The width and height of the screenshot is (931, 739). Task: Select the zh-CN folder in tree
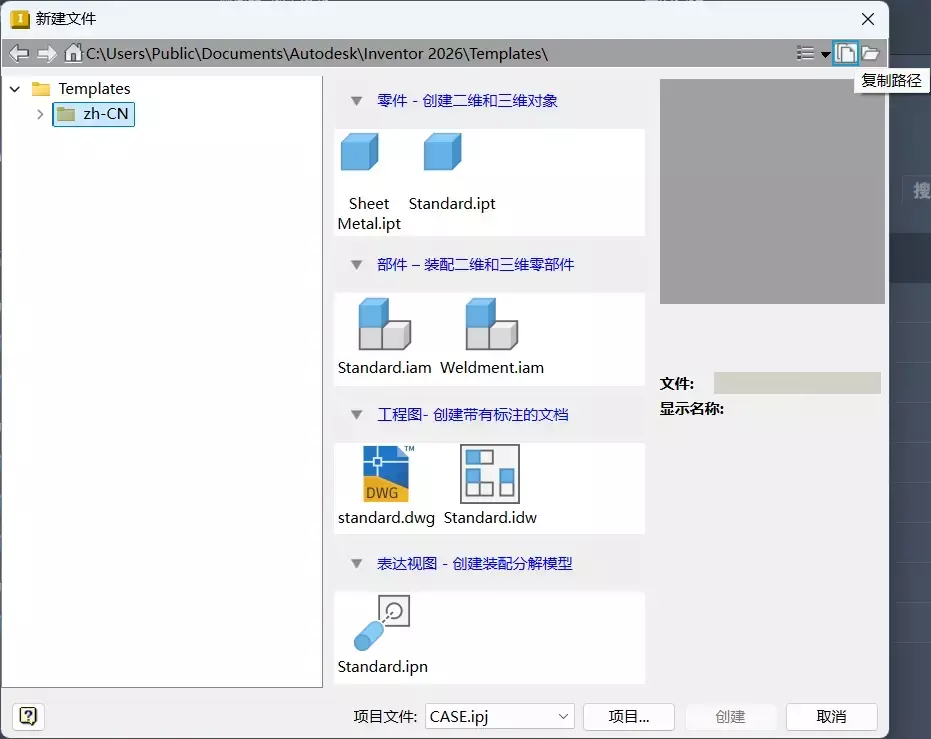(94, 114)
